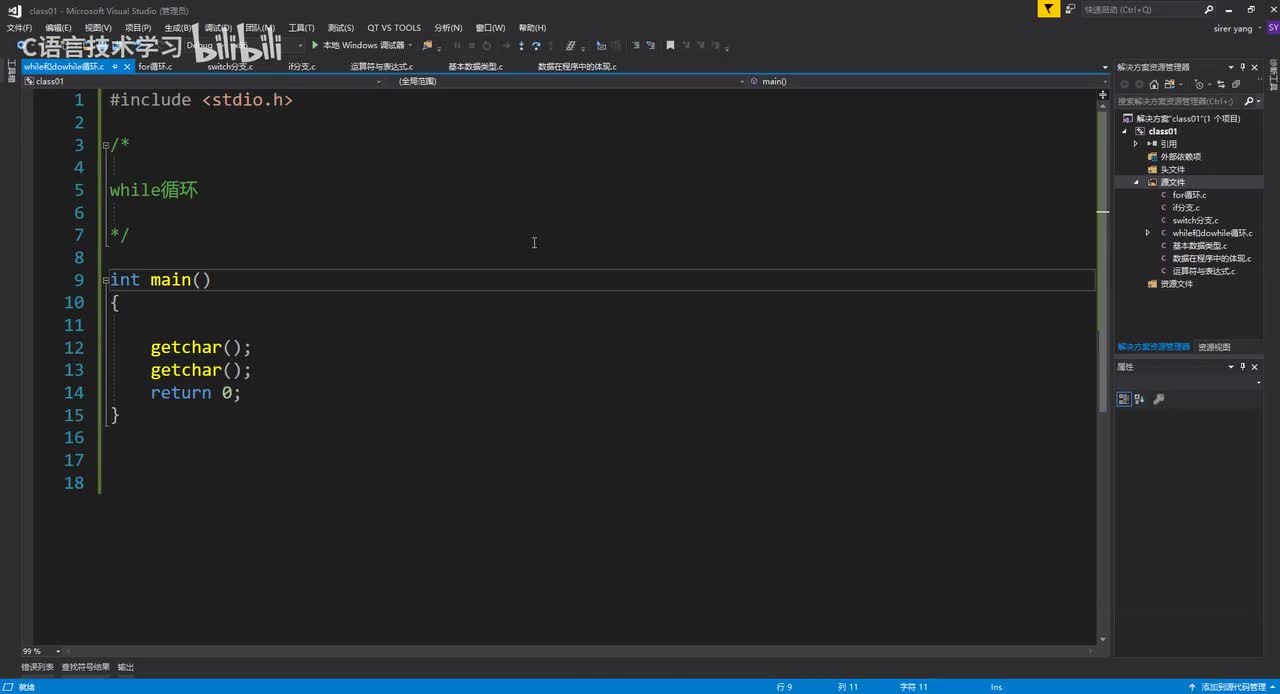The image size is (1280, 694).
Task: Collapse the main function outline
Action: point(105,280)
